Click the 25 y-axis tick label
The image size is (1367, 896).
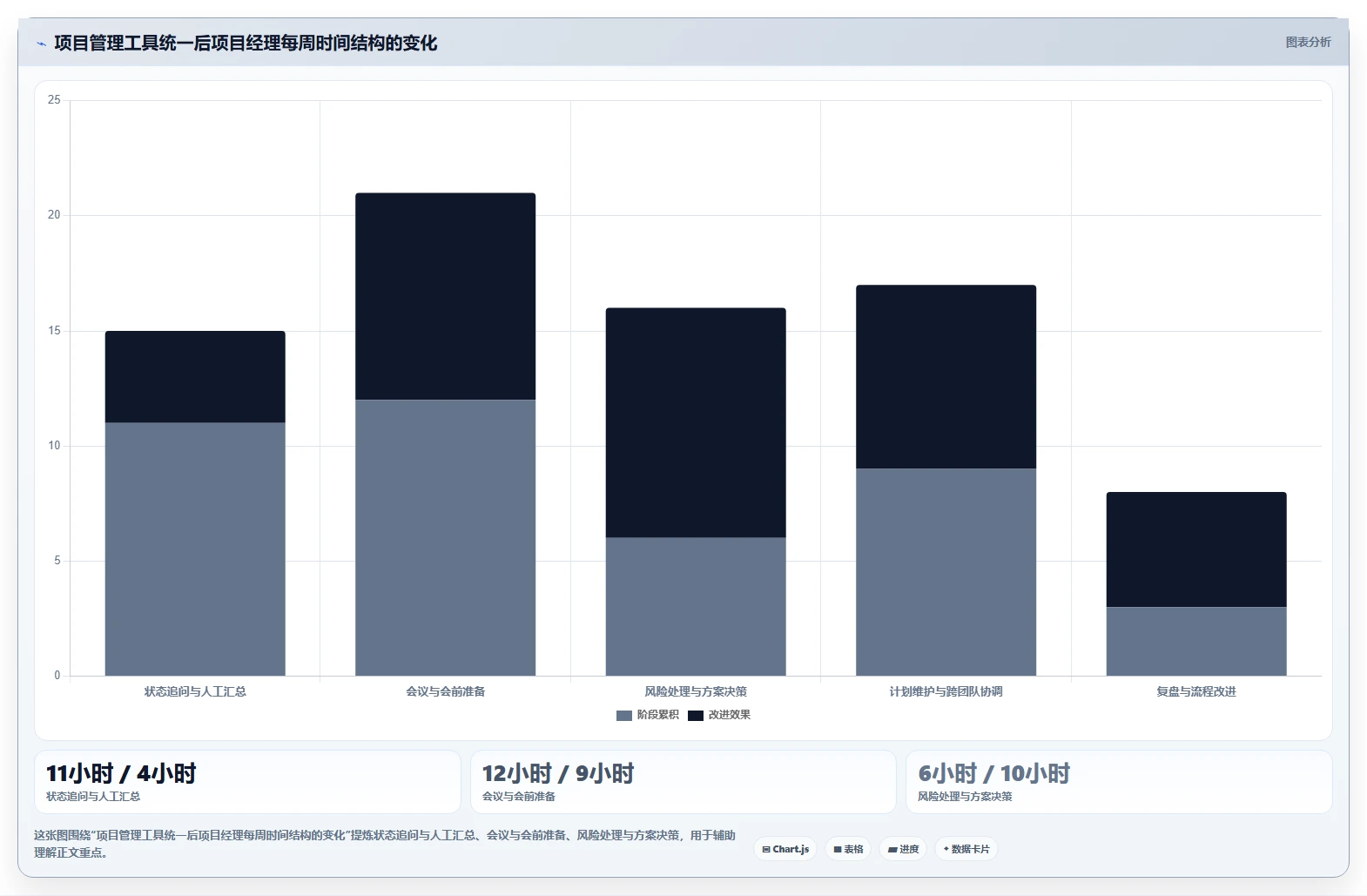(54, 100)
